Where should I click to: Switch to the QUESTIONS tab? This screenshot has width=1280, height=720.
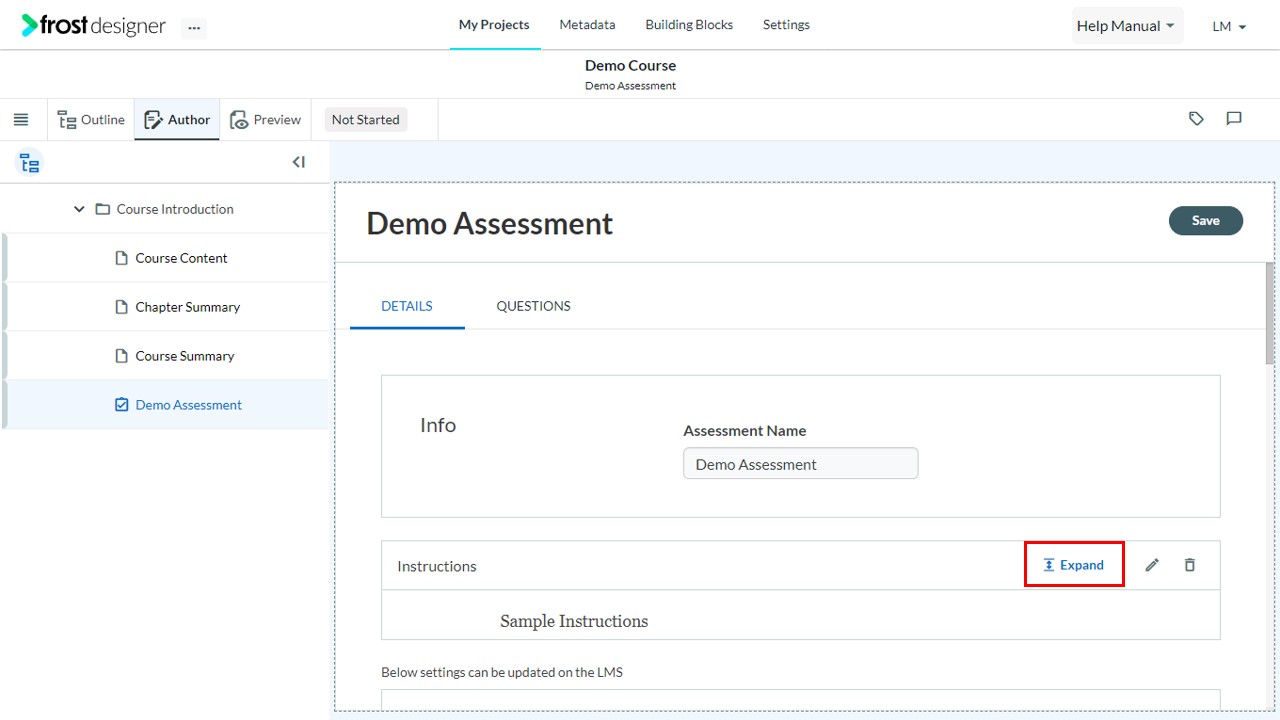pos(534,307)
